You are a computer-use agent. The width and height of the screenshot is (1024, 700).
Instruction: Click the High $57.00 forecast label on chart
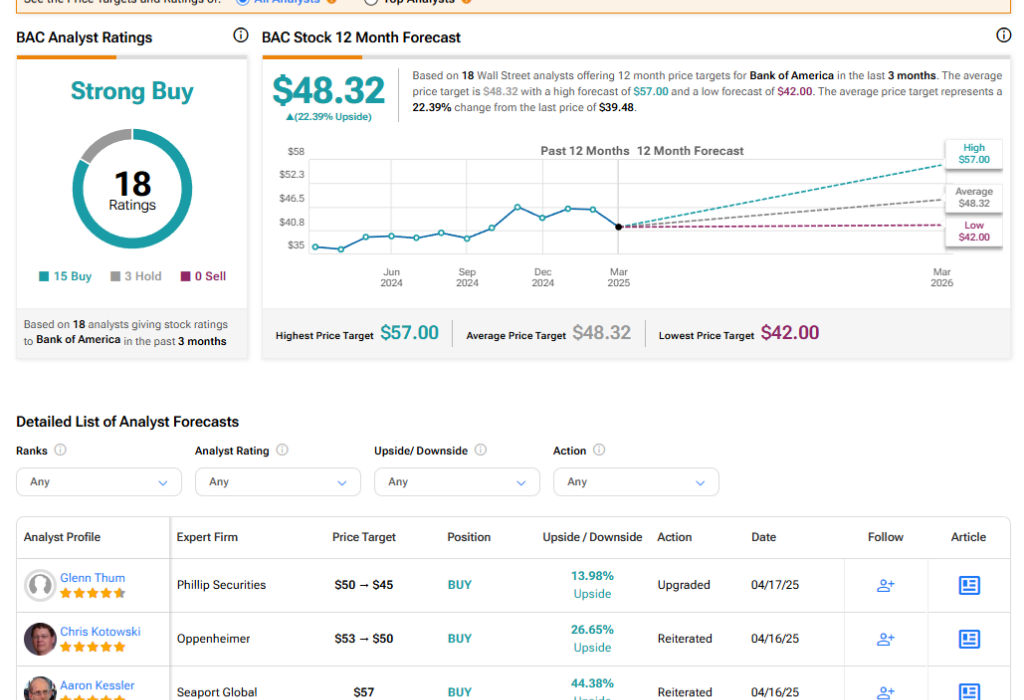point(974,154)
